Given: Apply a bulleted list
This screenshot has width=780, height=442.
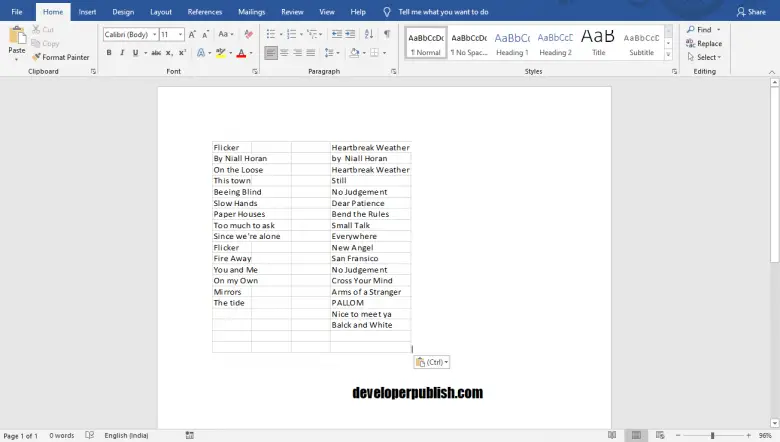Looking at the screenshot, I should 272,34.
